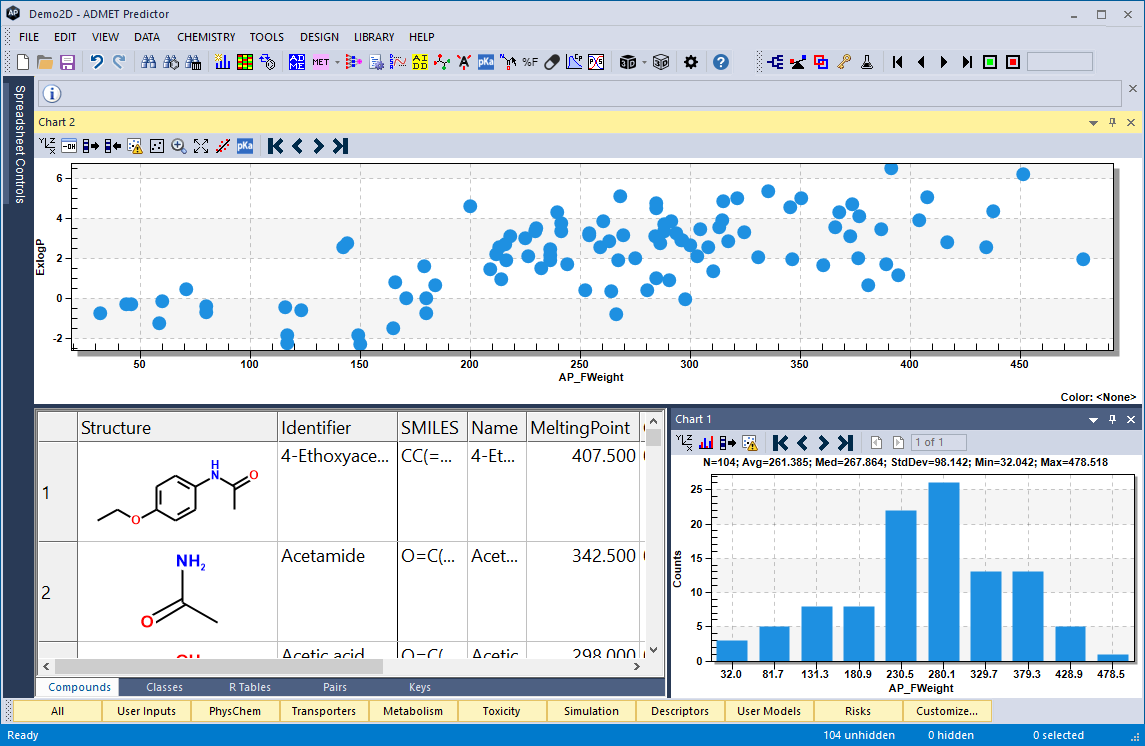Toggle the pin on the Chart 1 panel
Image resolution: width=1145 pixels, height=746 pixels.
pos(1112,420)
